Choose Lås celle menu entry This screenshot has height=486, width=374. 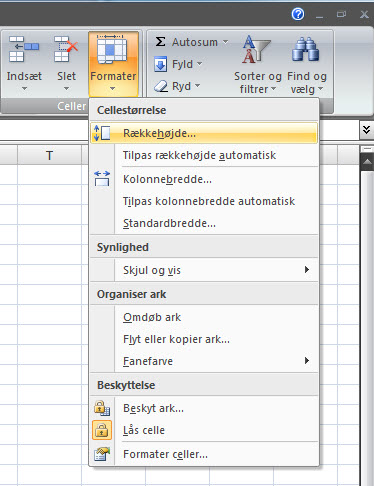[x=204, y=430]
